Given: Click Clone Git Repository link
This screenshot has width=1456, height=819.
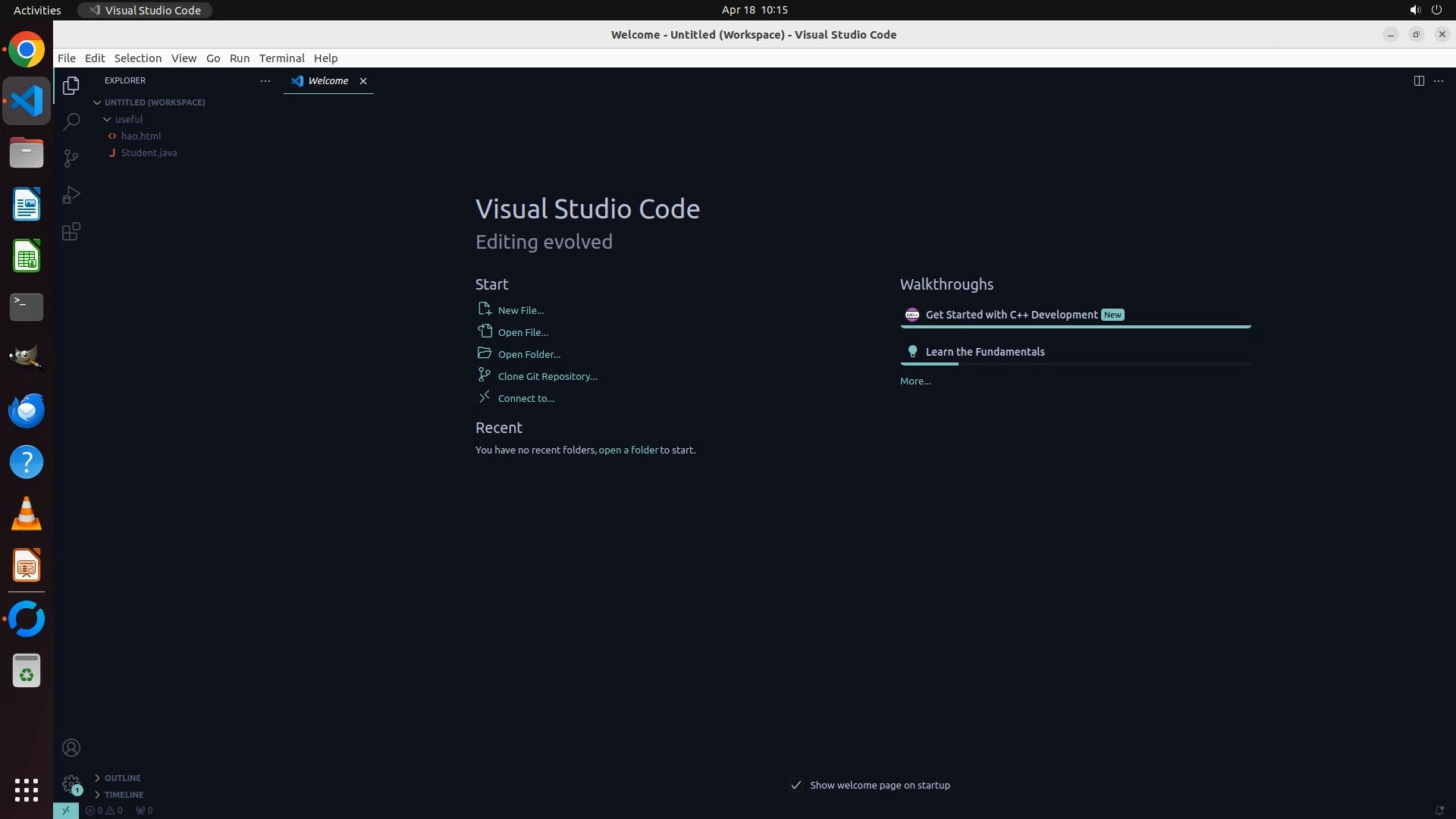Looking at the screenshot, I should pyautogui.click(x=547, y=376).
